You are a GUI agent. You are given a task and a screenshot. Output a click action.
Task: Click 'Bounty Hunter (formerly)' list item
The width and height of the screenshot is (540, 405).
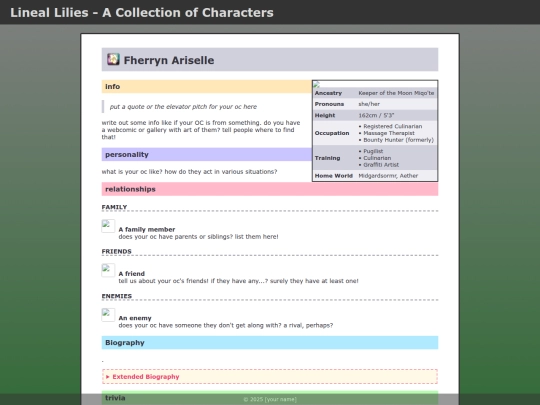point(398,140)
